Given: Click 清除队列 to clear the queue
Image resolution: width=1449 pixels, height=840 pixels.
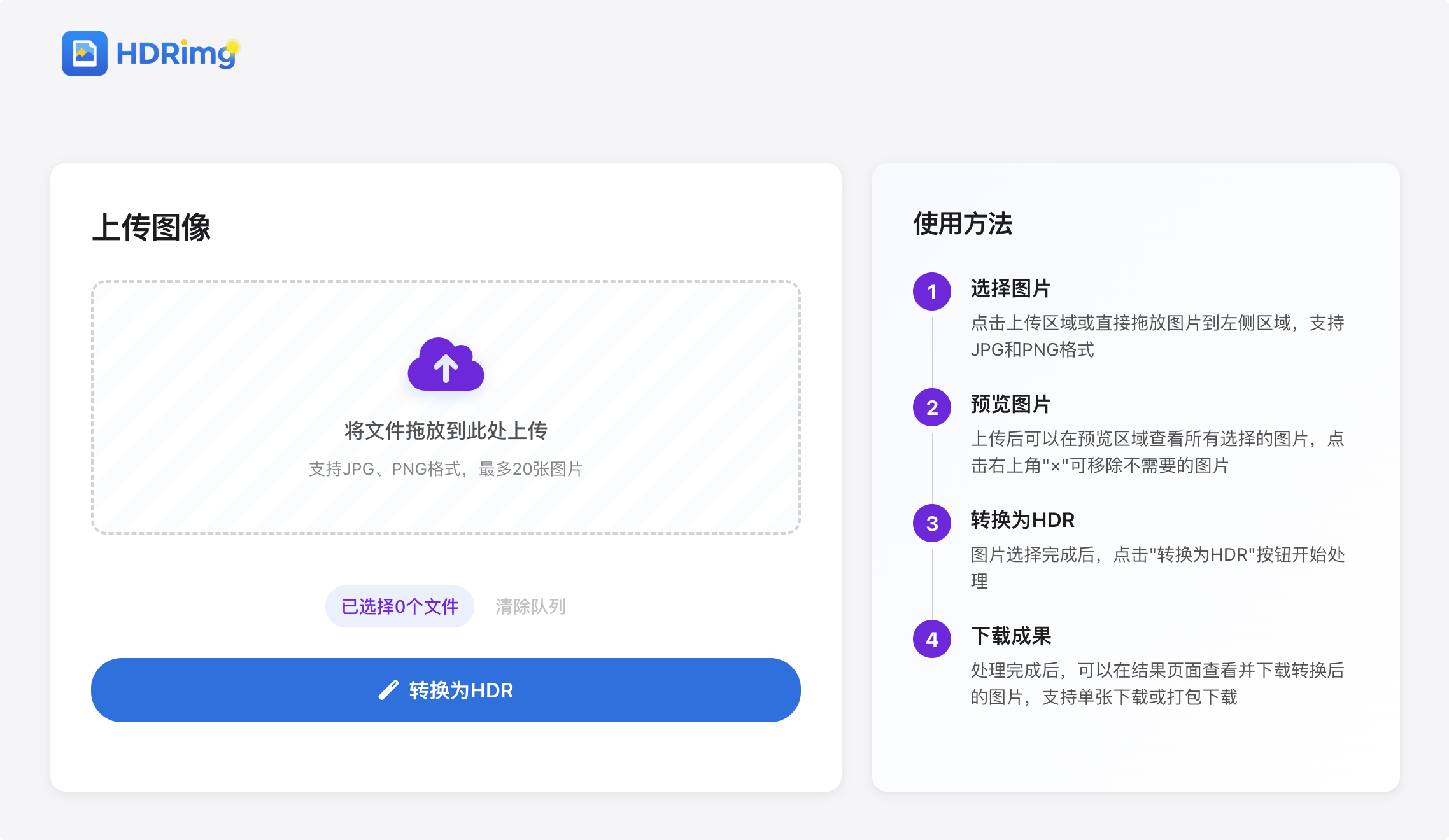Looking at the screenshot, I should pyautogui.click(x=530, y=606).
